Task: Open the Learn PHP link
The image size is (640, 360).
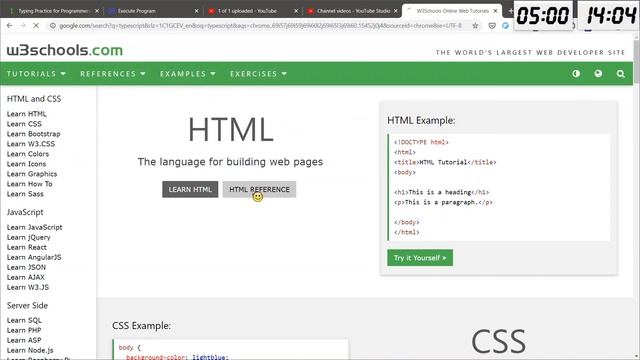Action: (24, 330)
